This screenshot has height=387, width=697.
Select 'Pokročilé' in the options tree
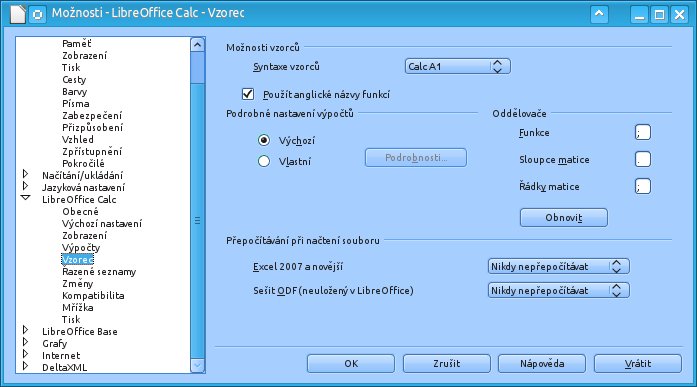(83, 164)
